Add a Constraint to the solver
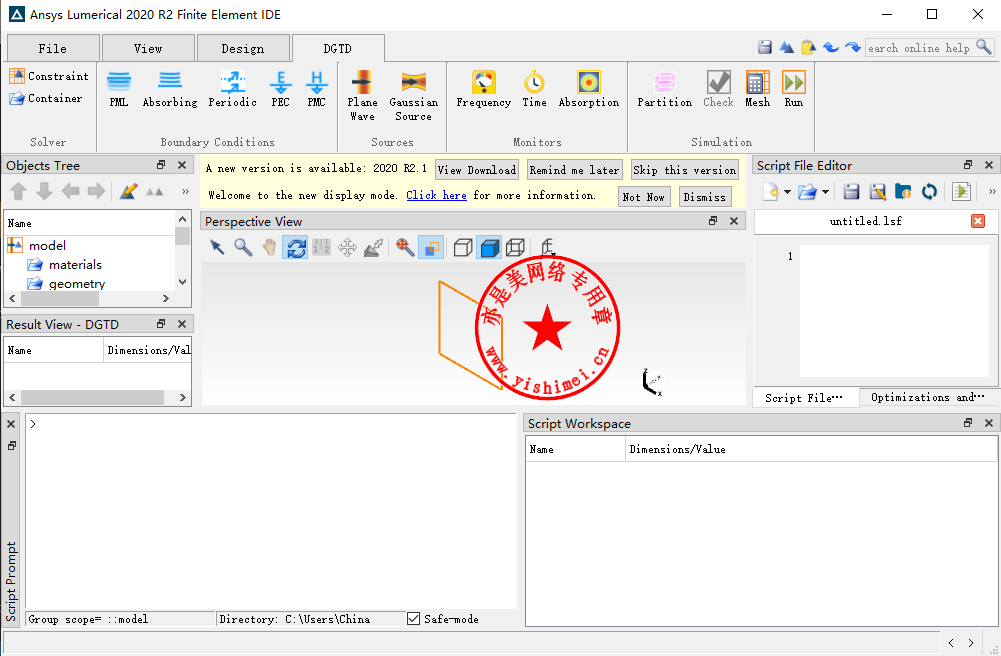1001x656 pixels. point(49,76)
